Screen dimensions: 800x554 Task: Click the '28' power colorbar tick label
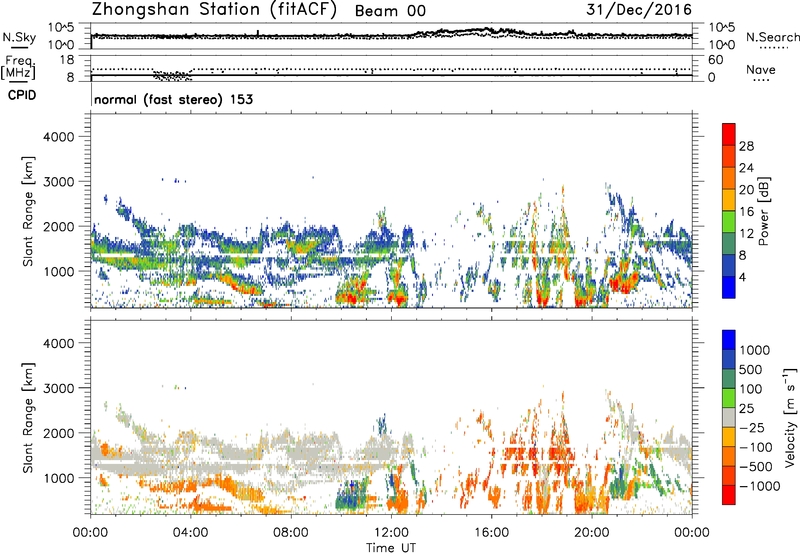click(746, 146)
